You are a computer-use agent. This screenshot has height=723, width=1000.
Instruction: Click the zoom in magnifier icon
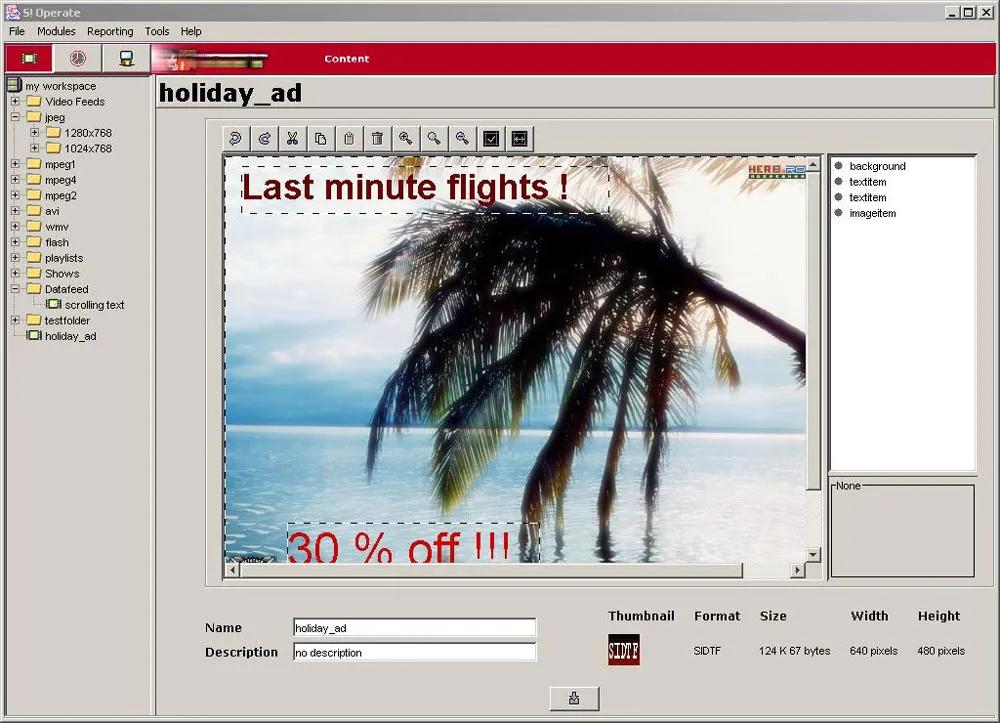click(405, 139)
